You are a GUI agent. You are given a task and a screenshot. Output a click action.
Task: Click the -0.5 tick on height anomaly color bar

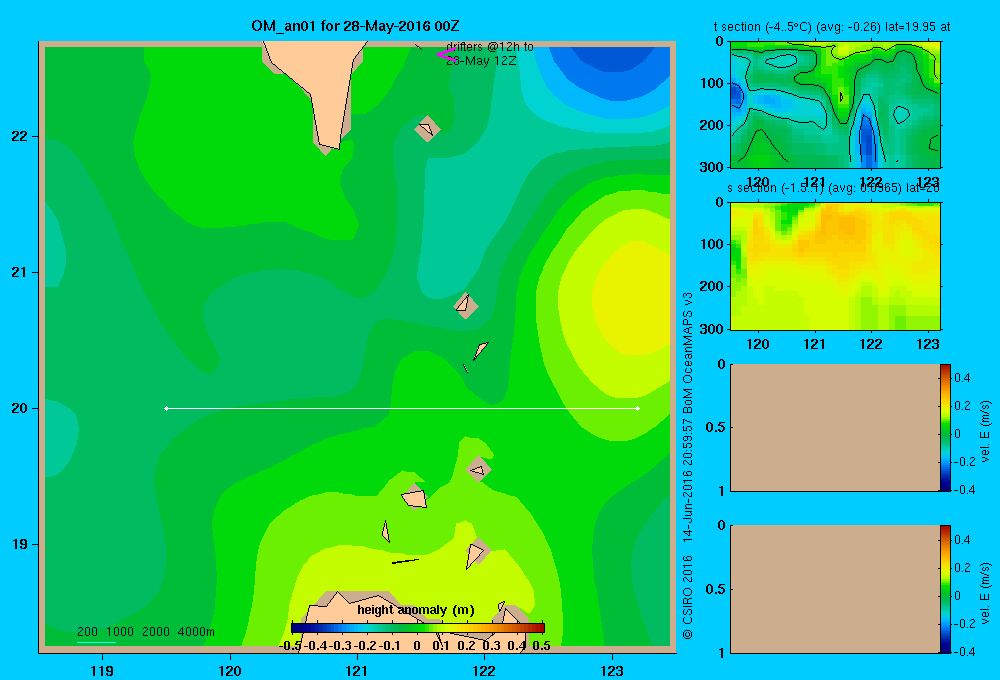point(290,646)
